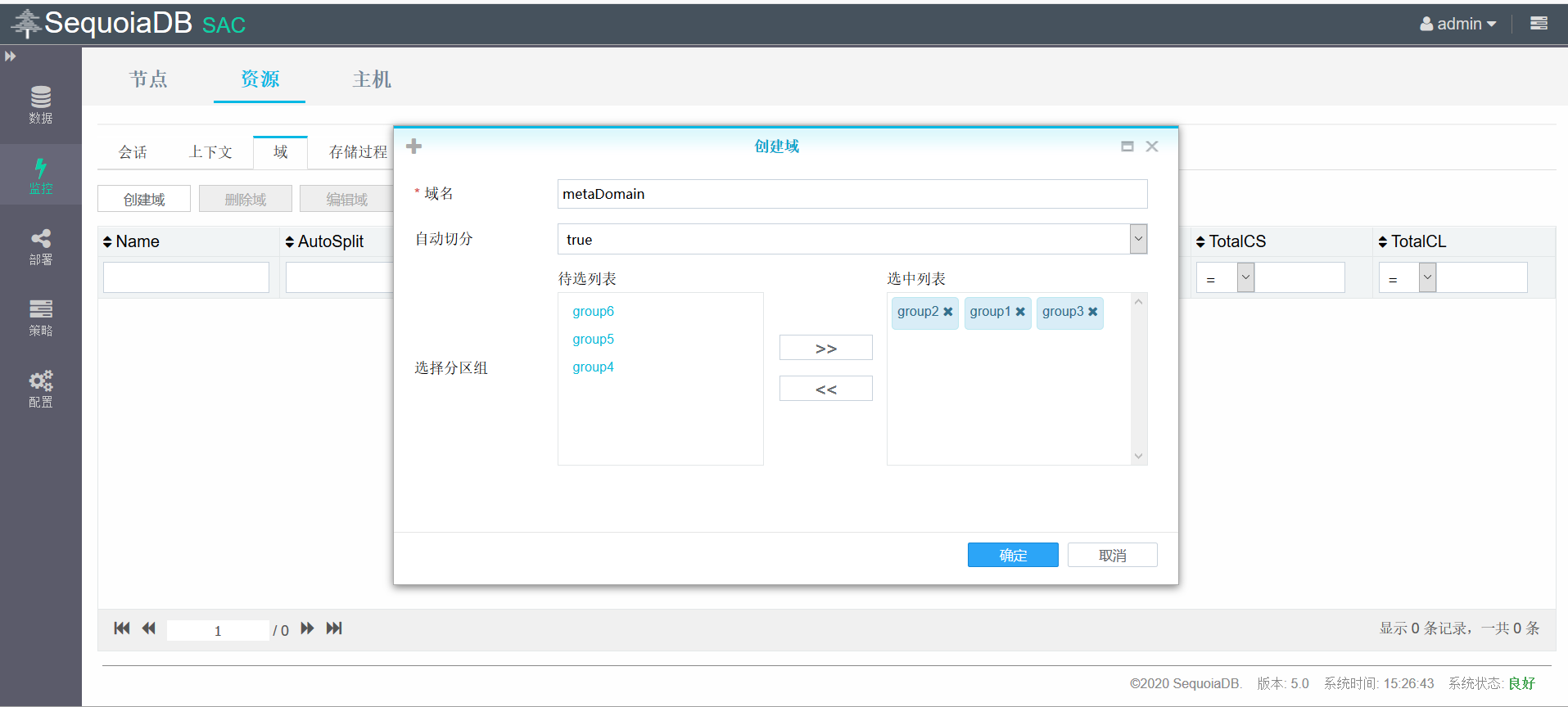
Task: Move groups back with << button
Action: coord(826,389)
